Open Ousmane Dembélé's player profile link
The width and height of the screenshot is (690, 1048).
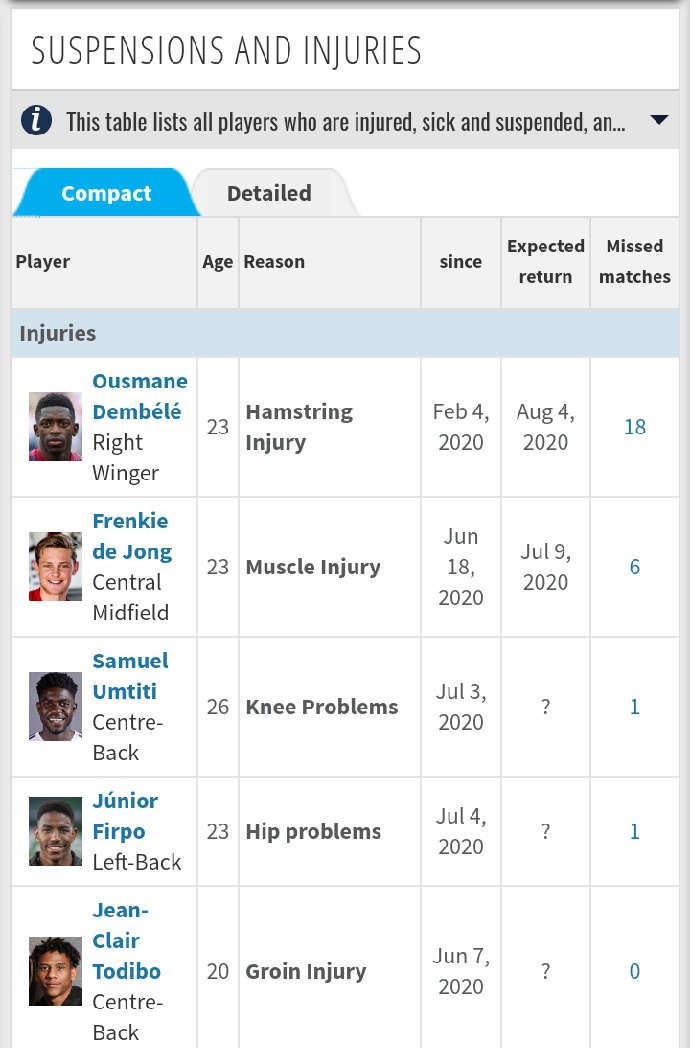click(x=139, y=396)
